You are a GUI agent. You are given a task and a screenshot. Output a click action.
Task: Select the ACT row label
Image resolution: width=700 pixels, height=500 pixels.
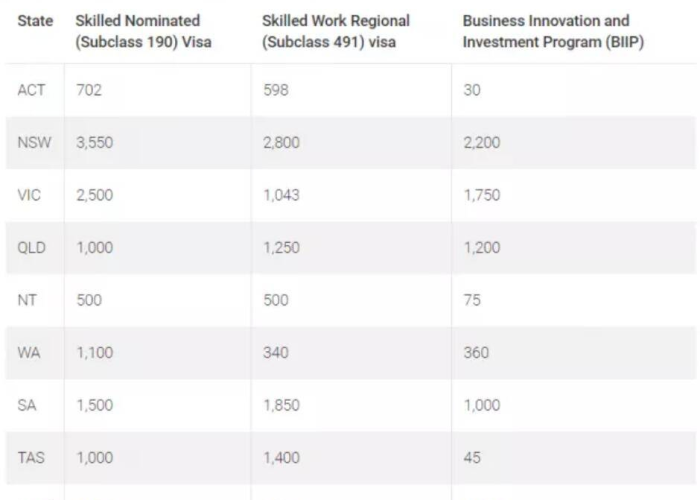tap(31, 90)
